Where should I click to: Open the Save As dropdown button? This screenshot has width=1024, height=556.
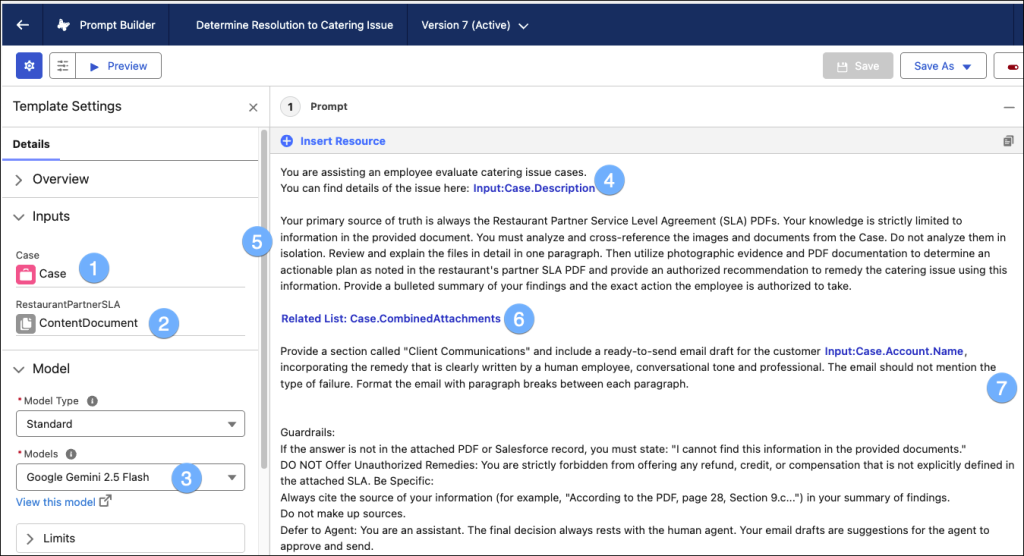point(943,66)
